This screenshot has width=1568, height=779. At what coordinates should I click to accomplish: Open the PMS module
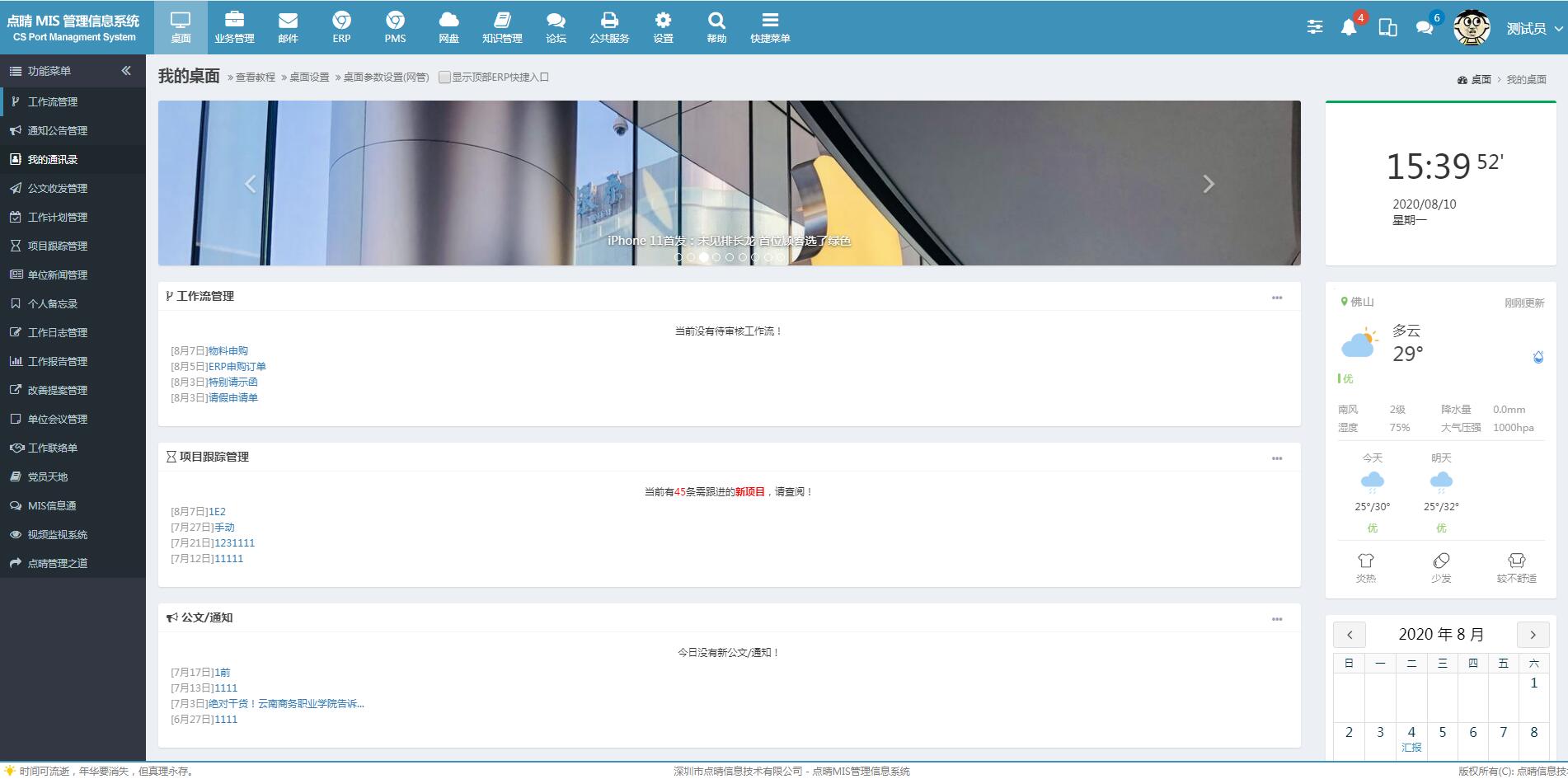[395, 25]
